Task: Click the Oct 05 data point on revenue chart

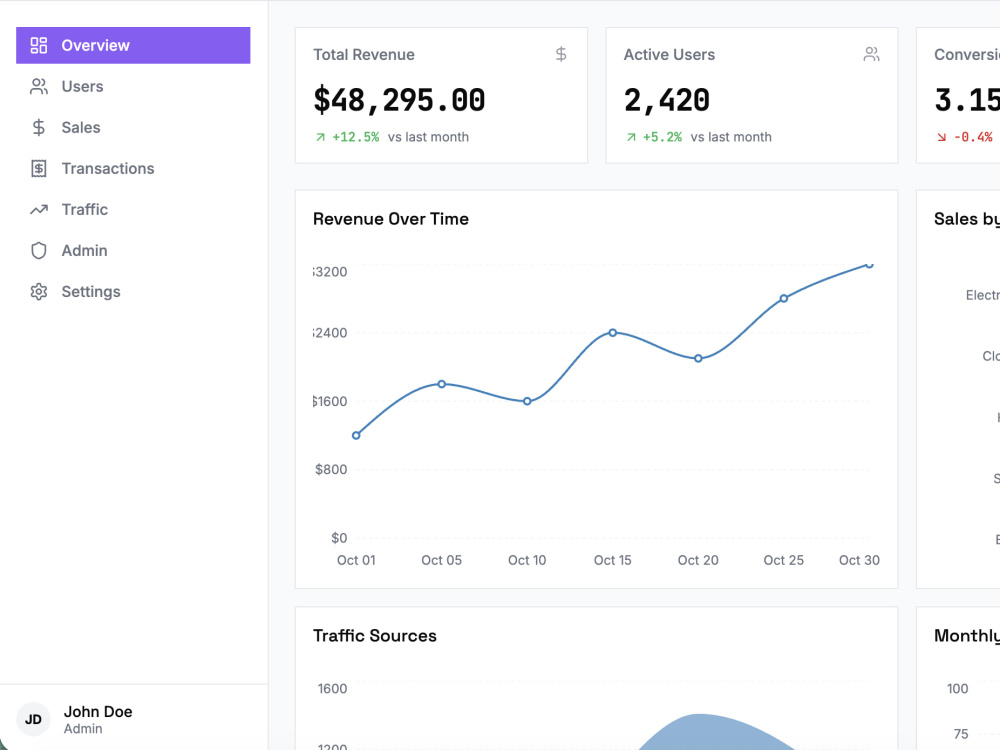Action: pos(441,384)
